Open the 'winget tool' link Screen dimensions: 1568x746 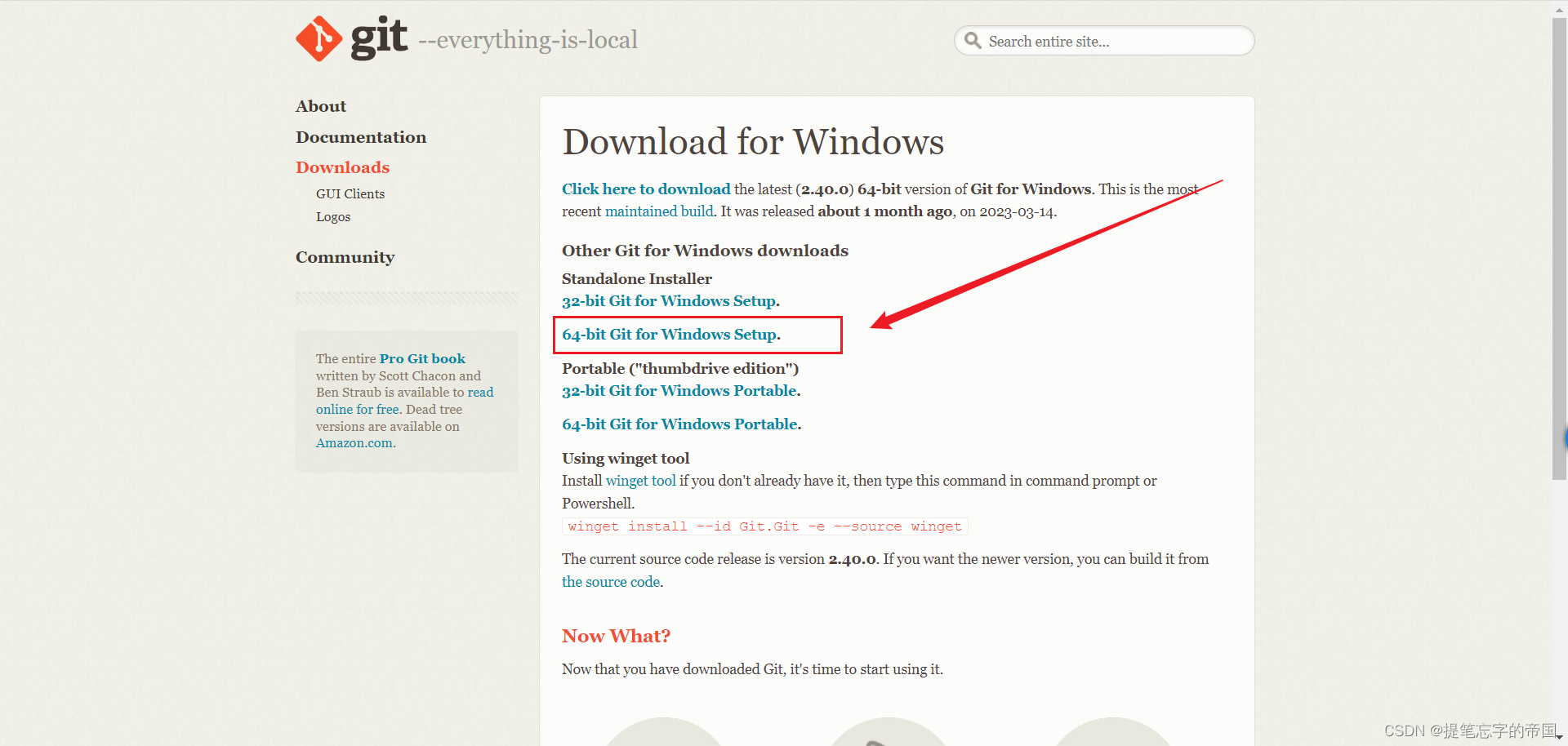click(641, 481)
